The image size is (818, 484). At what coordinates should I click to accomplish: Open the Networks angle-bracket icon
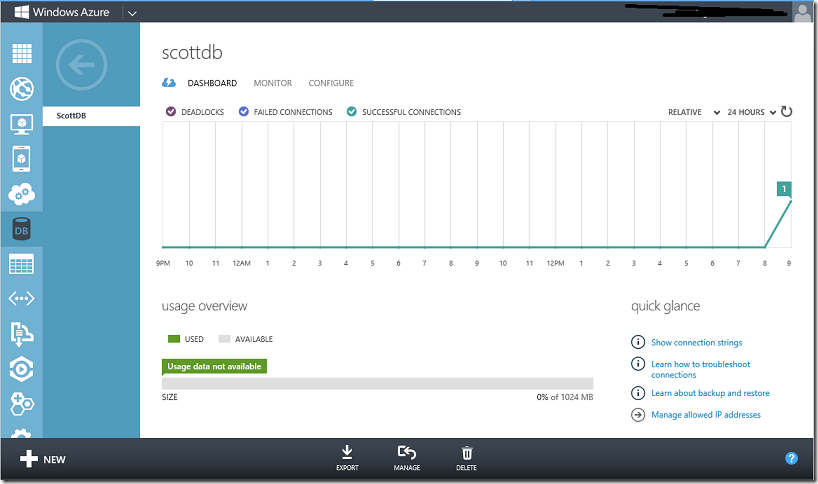point(21,299)
